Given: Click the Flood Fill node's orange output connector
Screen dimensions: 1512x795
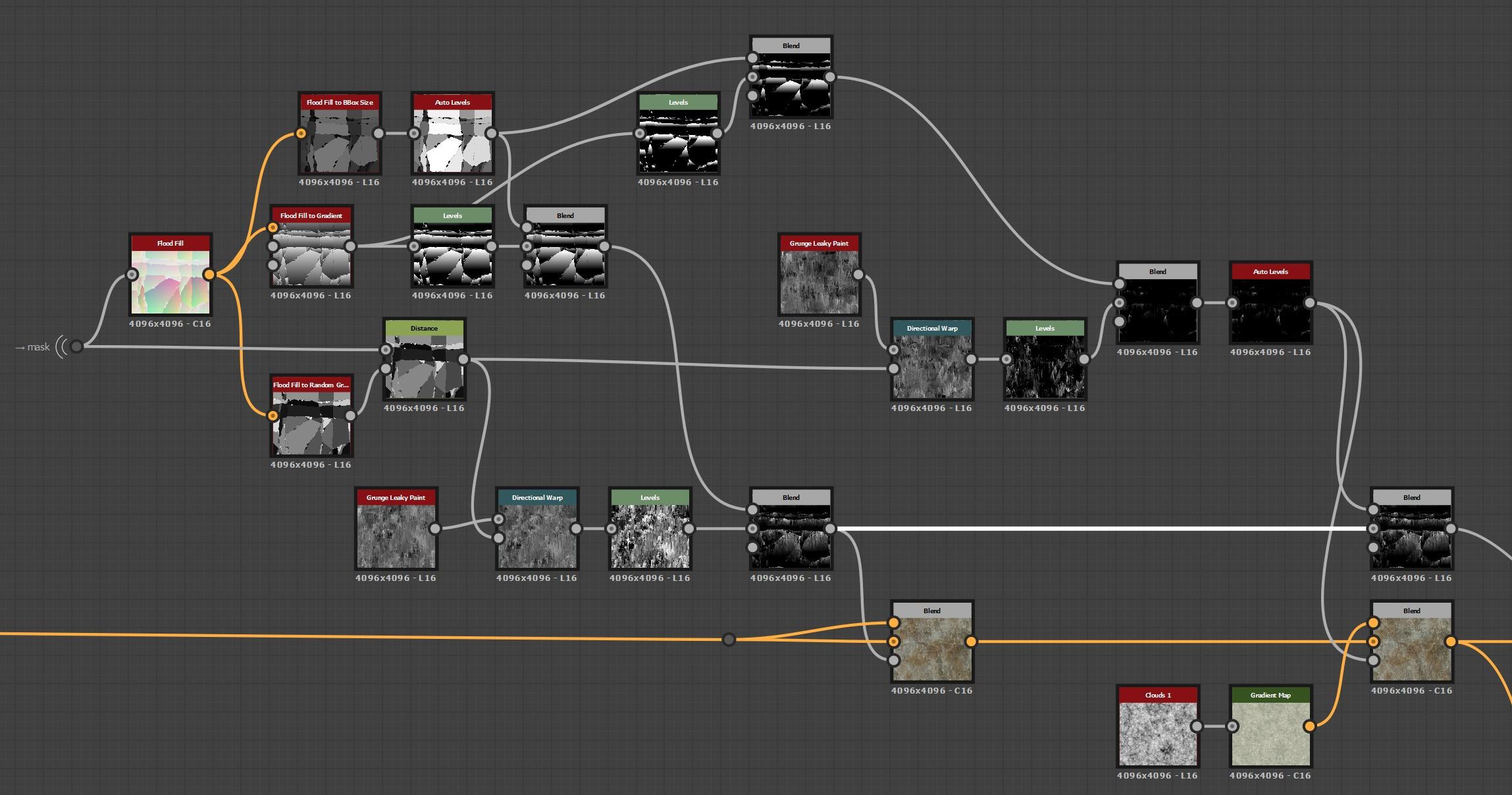Looking at the screenshot, I should [x=209, y=275].
